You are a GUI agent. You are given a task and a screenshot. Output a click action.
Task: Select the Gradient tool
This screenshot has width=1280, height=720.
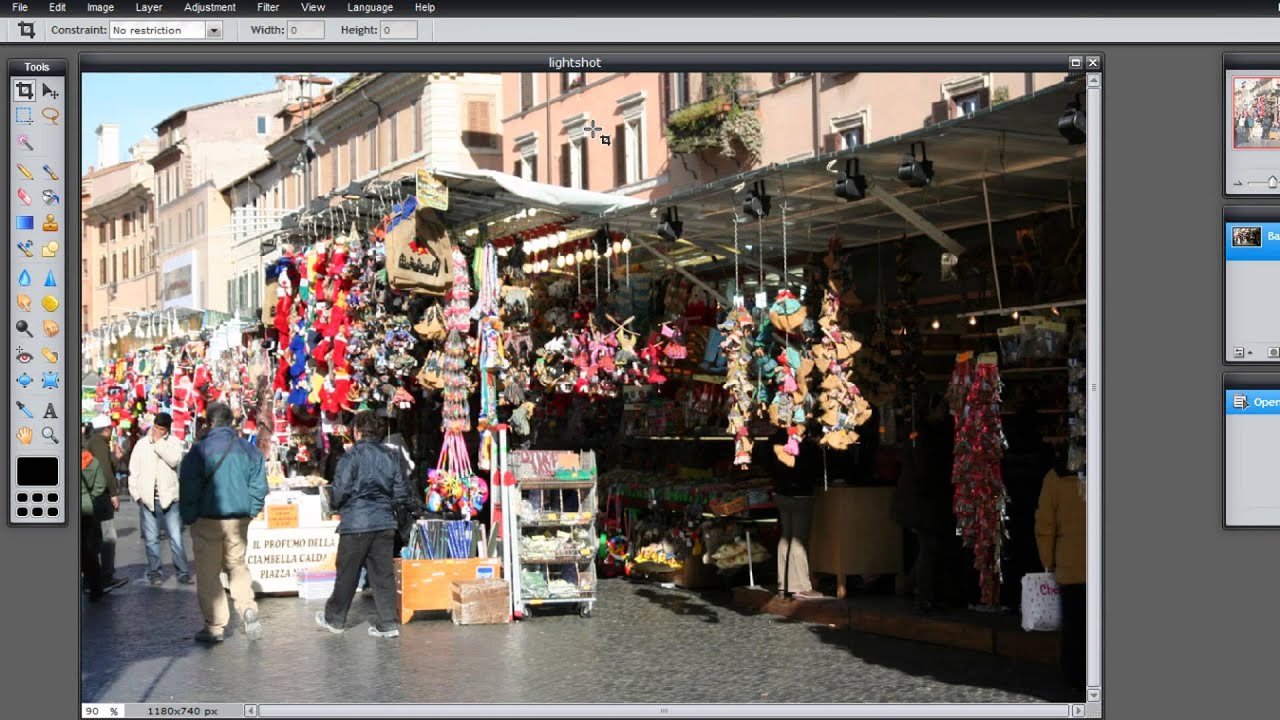(24, 223)
